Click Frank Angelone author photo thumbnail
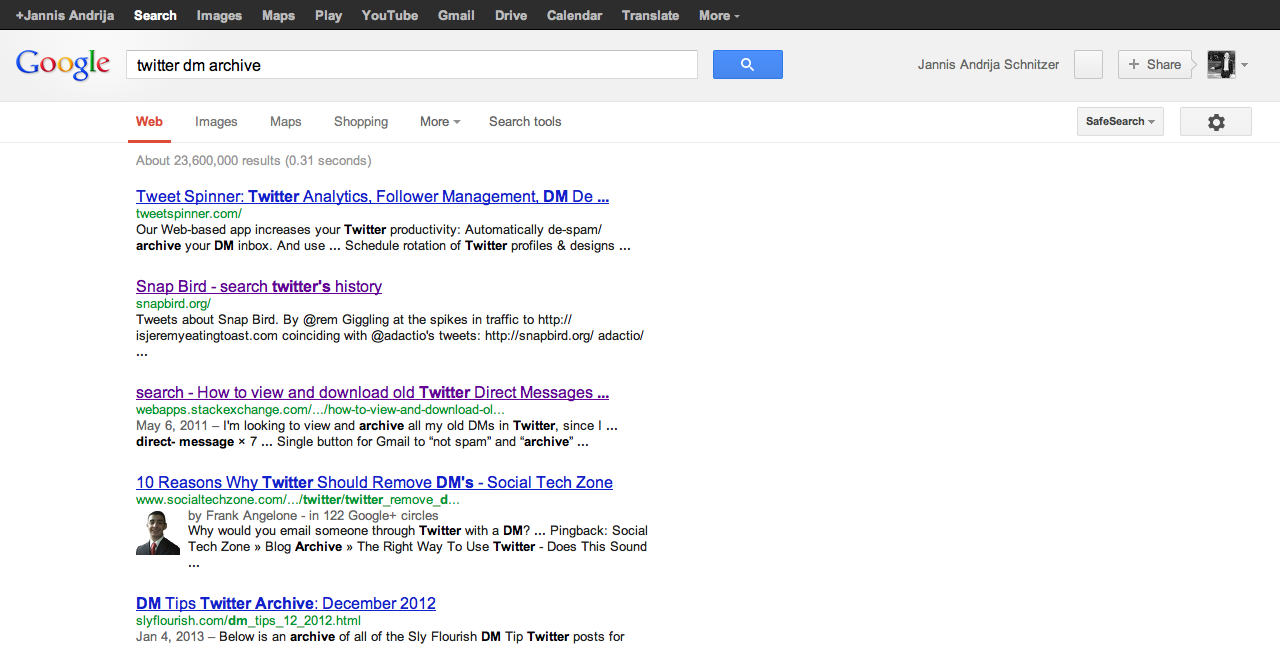Viewport: 1280px width, 647px height. coord(158,532)
